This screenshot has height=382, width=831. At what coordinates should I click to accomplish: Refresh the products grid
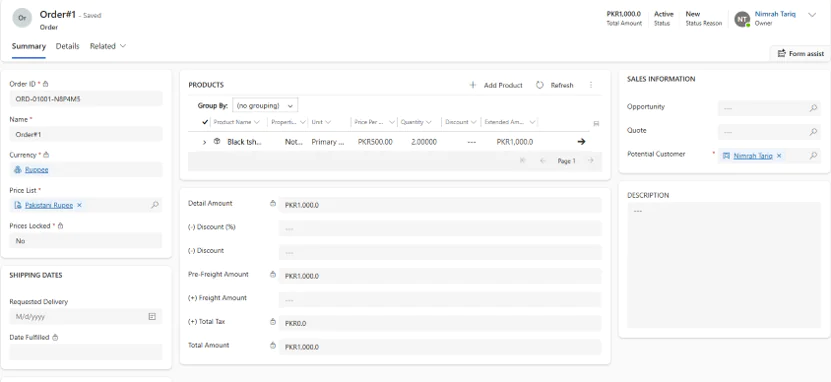(554, 85)
